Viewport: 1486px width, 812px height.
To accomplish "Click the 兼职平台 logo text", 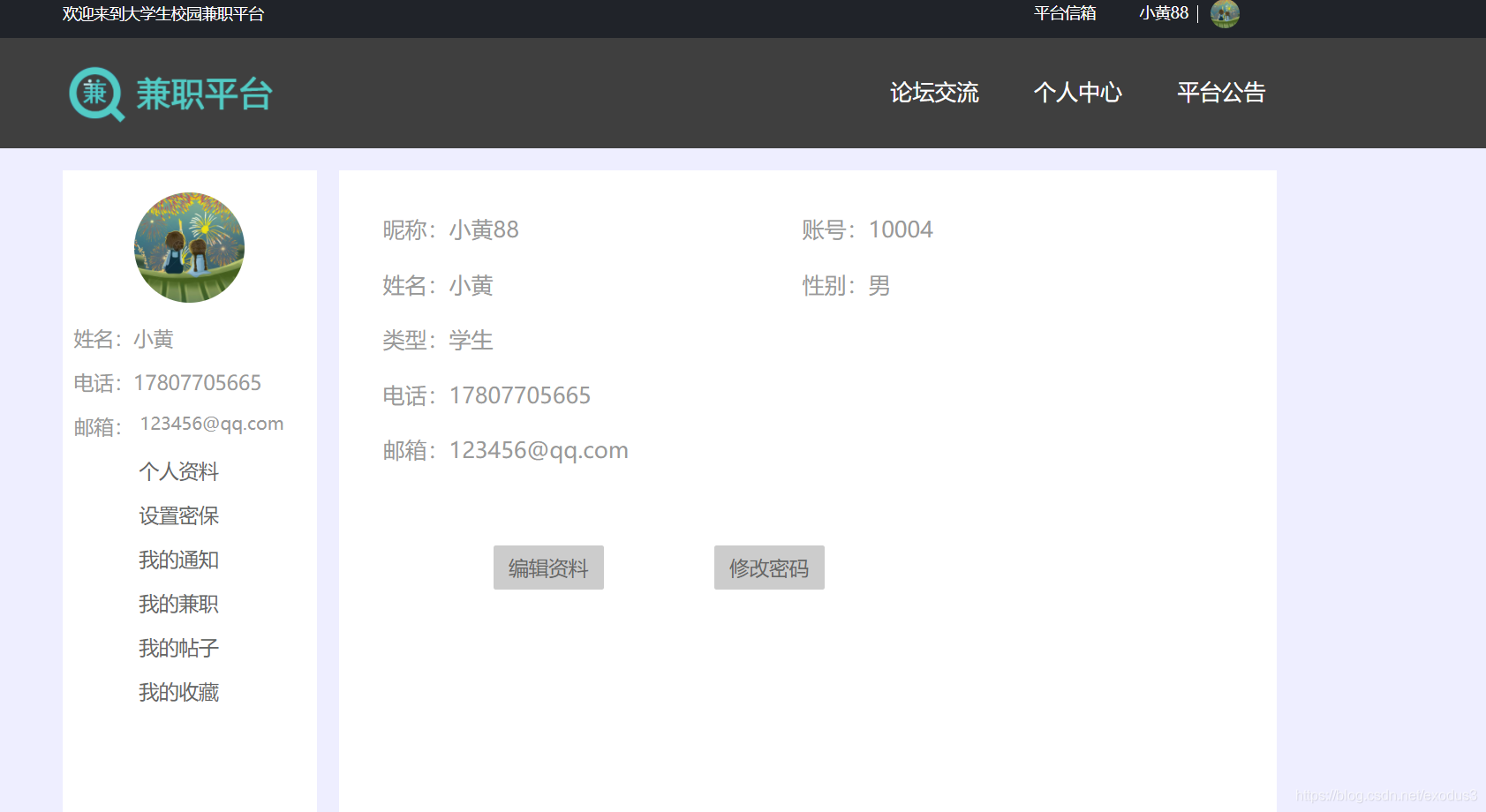I will [x=204, y=94].
